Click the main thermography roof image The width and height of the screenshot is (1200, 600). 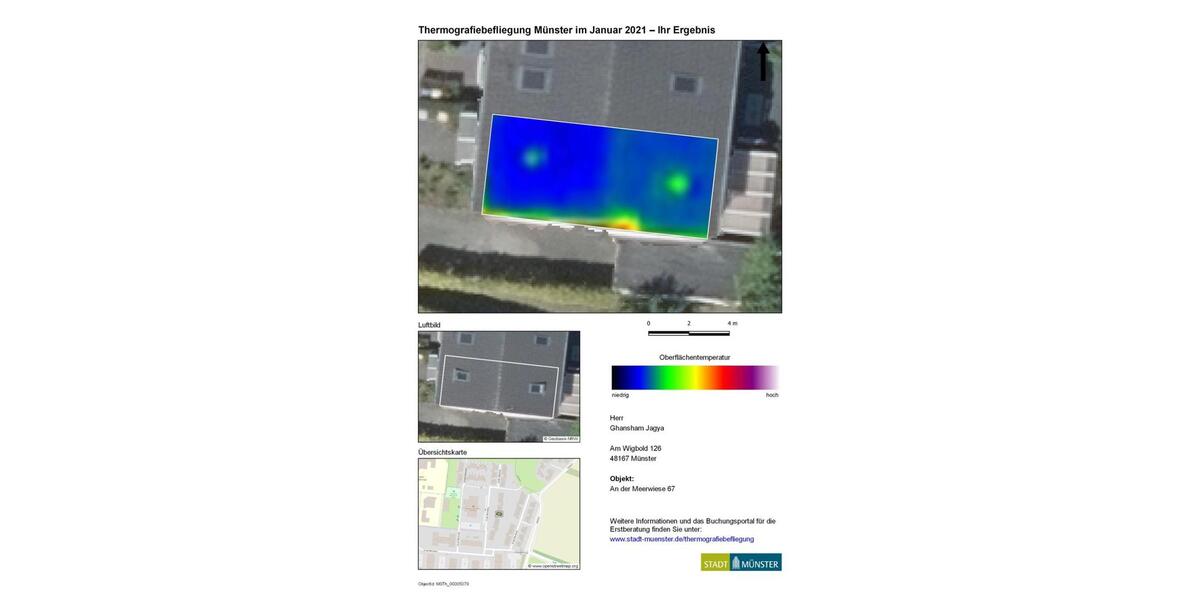(x=600, y=177)
